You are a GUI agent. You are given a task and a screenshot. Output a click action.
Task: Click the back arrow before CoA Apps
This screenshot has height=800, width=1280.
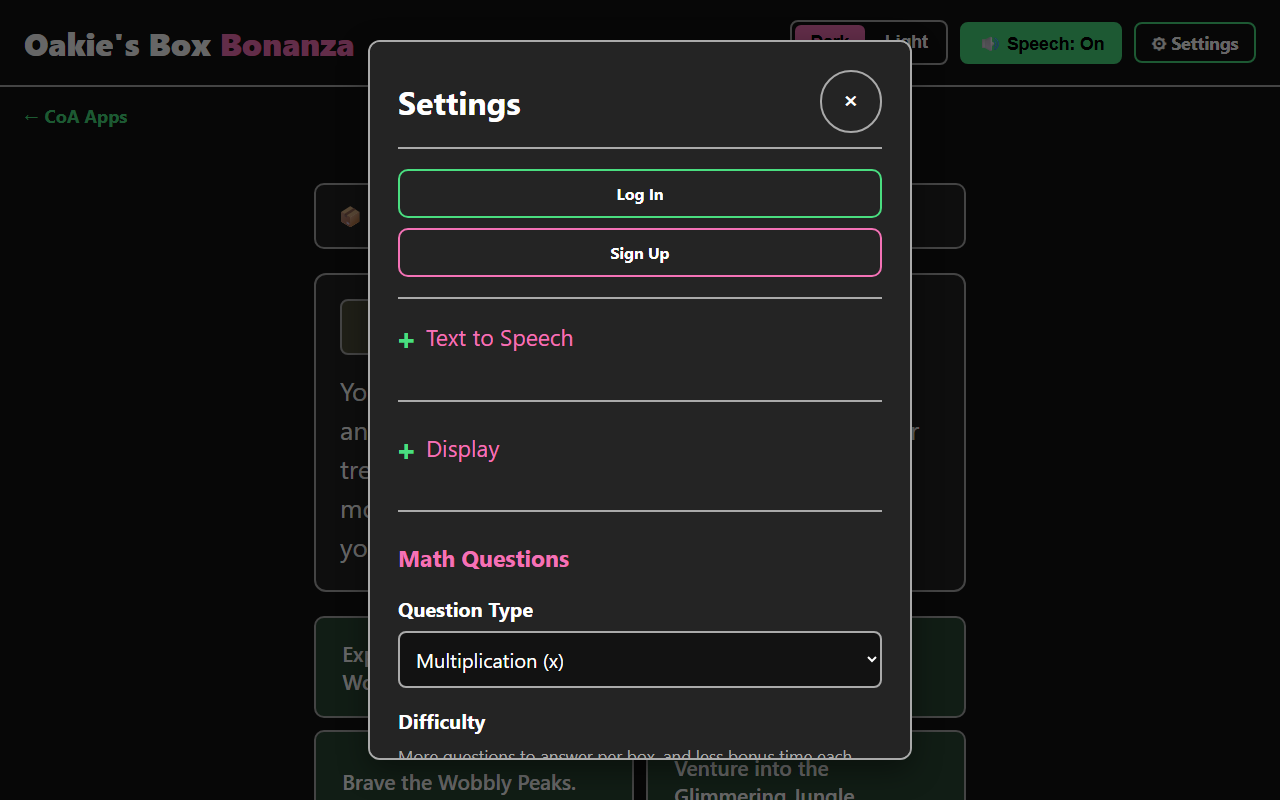pos(31,117)
